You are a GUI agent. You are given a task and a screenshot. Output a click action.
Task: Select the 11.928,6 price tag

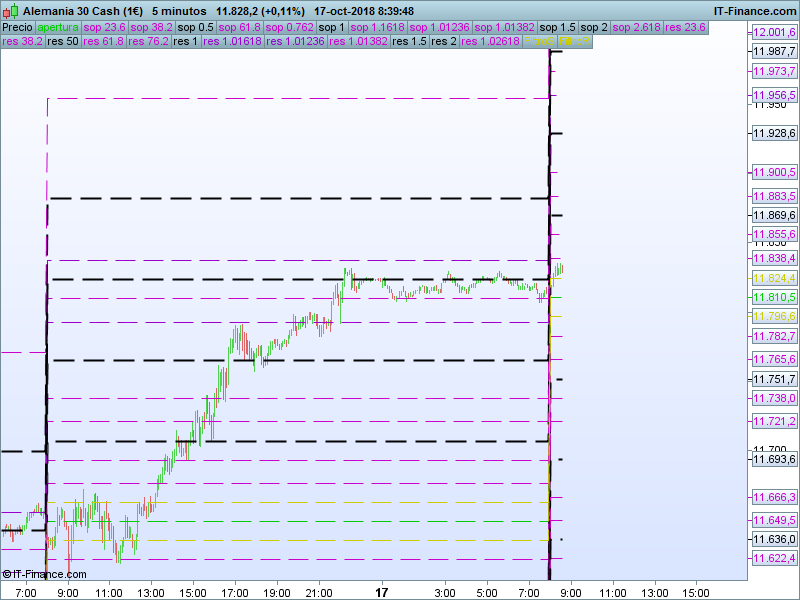pyautogui.click(x=774, y=133)
